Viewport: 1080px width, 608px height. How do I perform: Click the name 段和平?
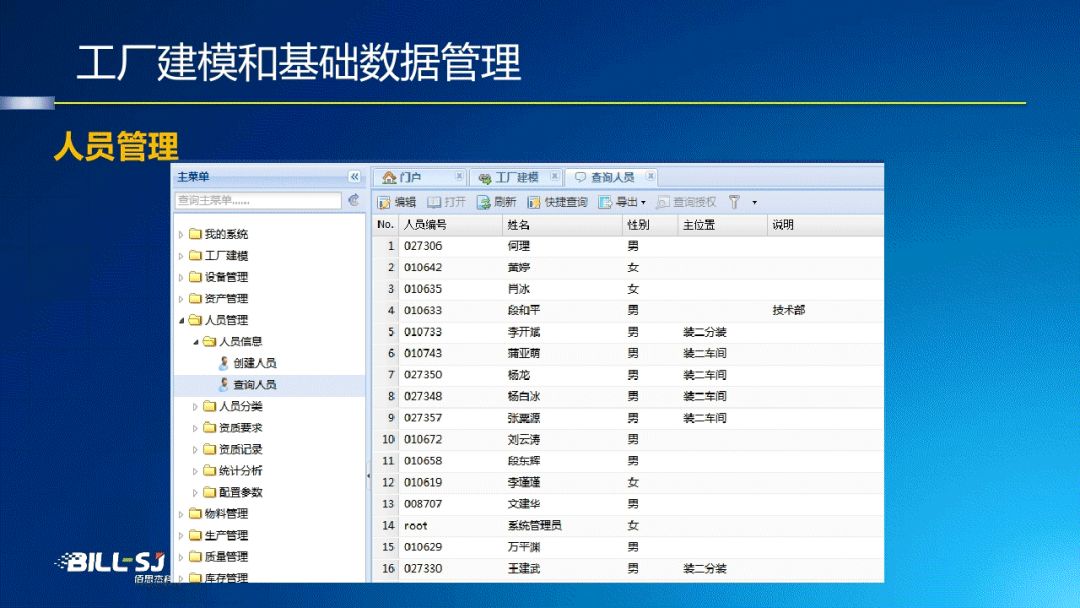pyautogui.click(x=524, y=311)
